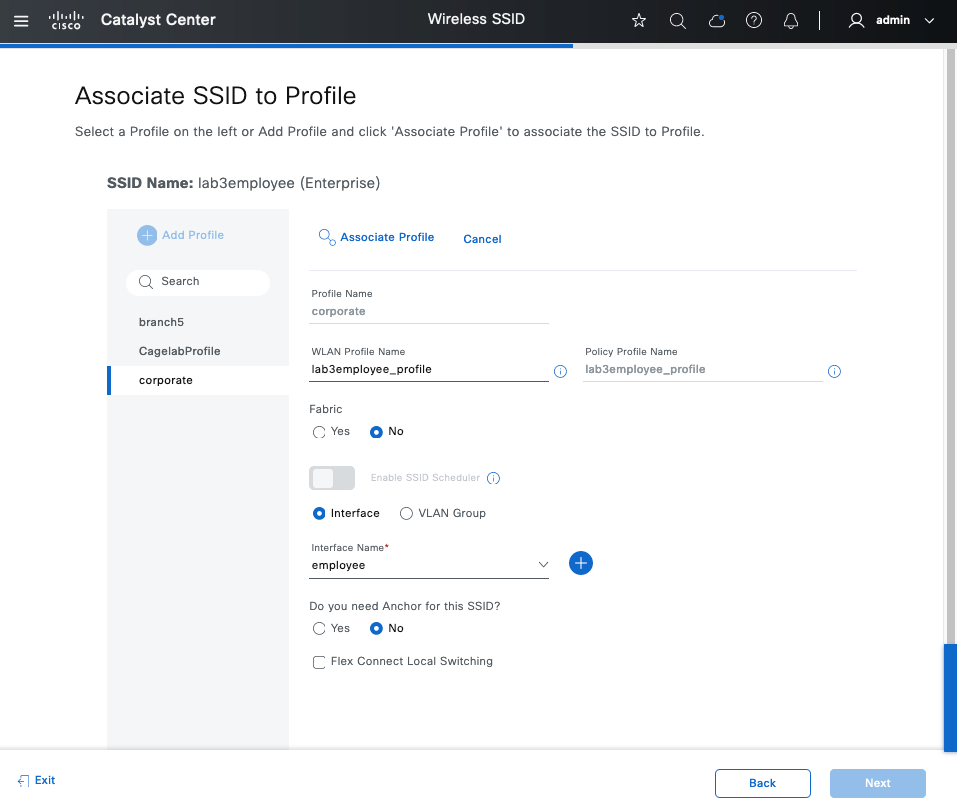Screen dimensions: 957x811
Task: Expand the Interface Name dropdown
Action: (543, 565)
